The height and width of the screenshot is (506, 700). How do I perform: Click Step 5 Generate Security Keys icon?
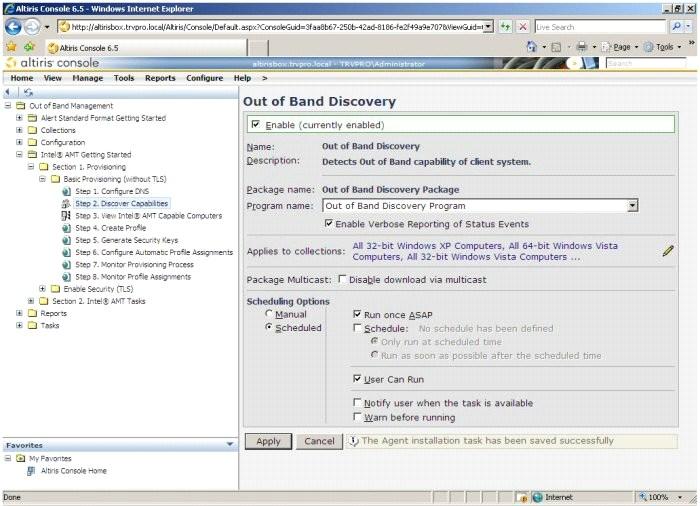(x=66, y=240)
